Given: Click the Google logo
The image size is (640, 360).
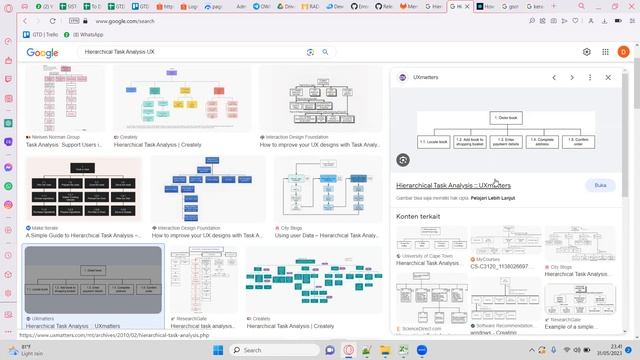Looking at the screenshot, I should click(42, 53).
